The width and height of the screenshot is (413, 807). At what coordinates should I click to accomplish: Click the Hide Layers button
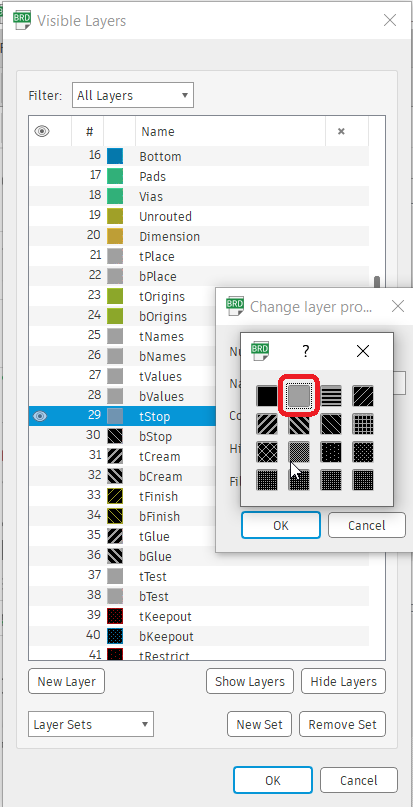[343, 681]
